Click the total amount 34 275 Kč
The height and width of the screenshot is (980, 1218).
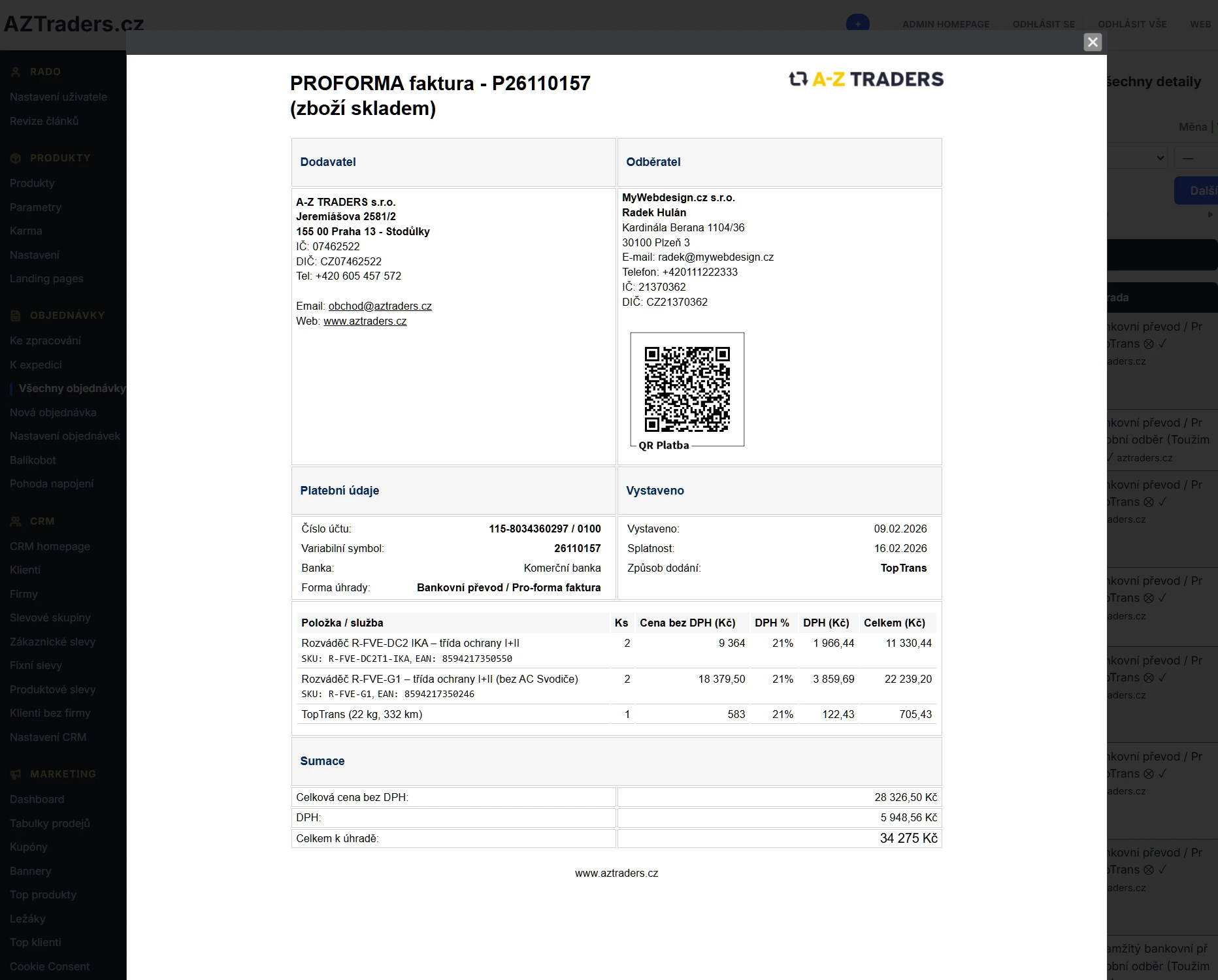tap(908, 838)
